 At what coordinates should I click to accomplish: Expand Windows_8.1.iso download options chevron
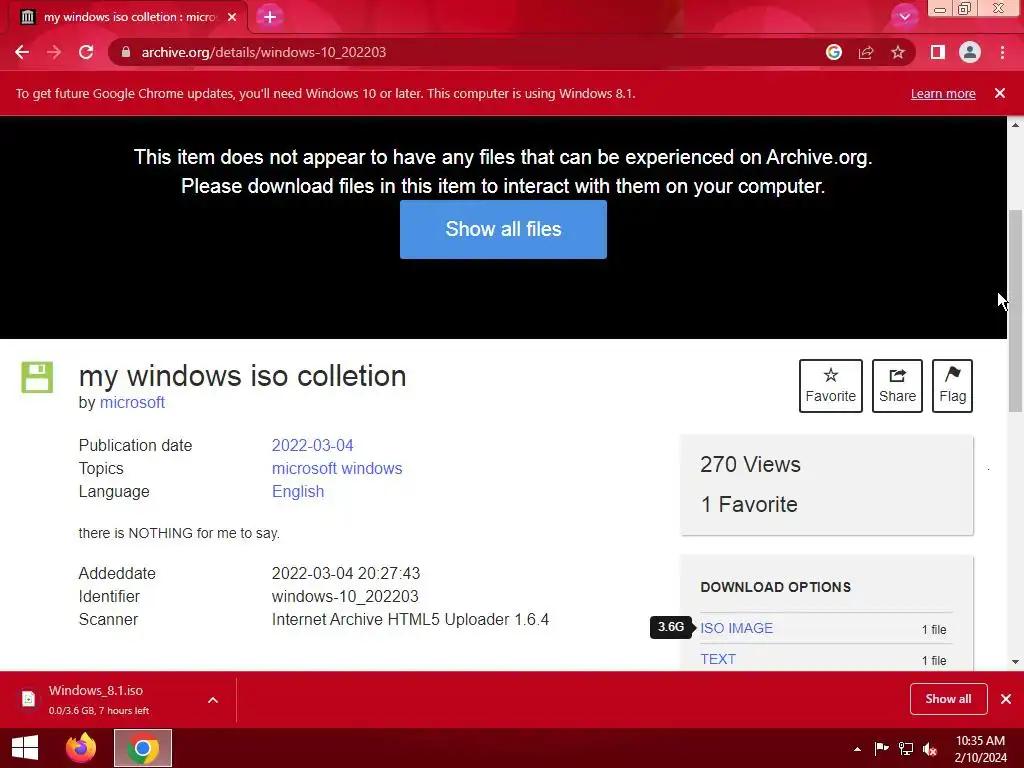click(213, 700)
